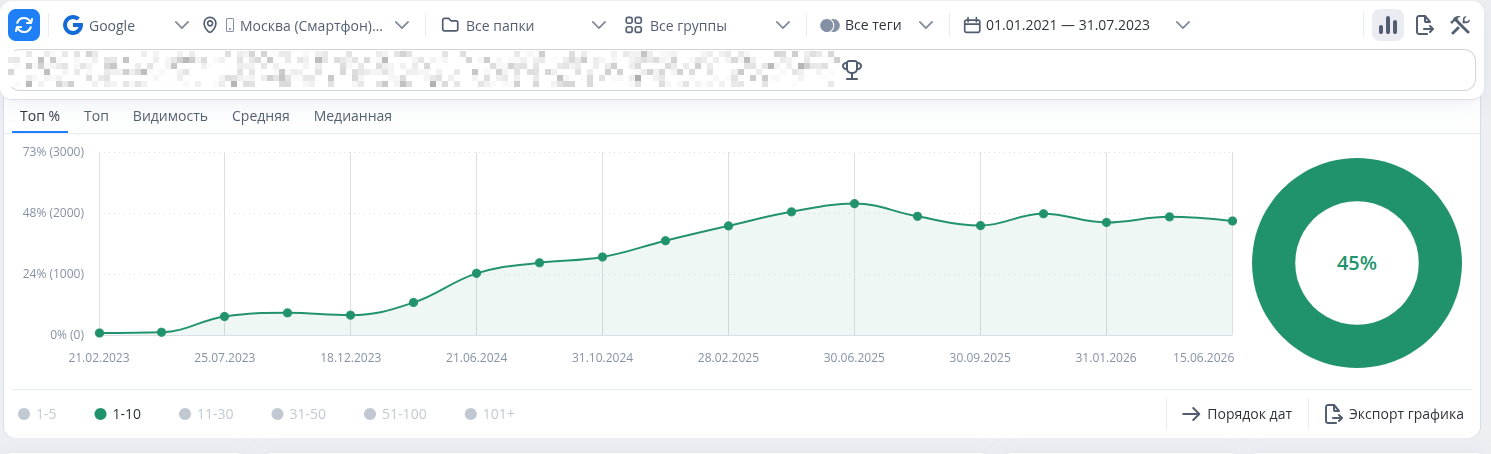Click the 0% (0) axis label
This screenshot has height=454, width=1491.
67,335
